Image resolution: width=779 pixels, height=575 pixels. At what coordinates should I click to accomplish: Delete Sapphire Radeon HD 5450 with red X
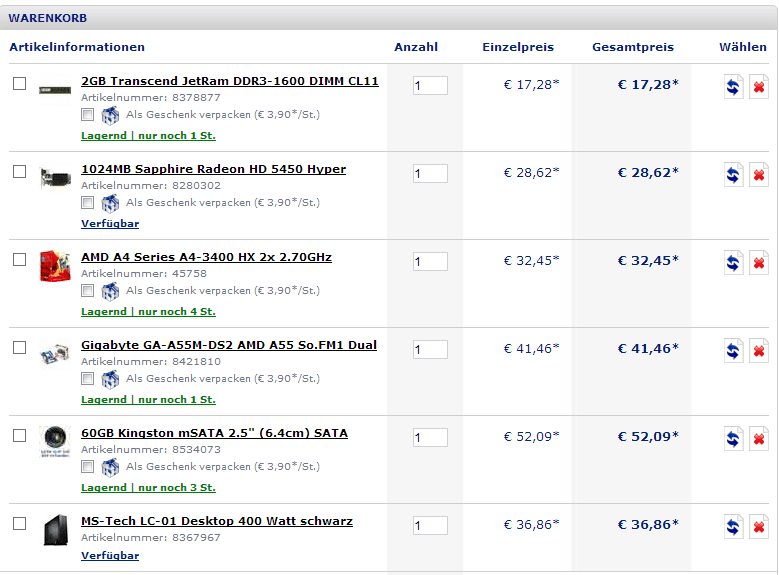pos(759,174)
